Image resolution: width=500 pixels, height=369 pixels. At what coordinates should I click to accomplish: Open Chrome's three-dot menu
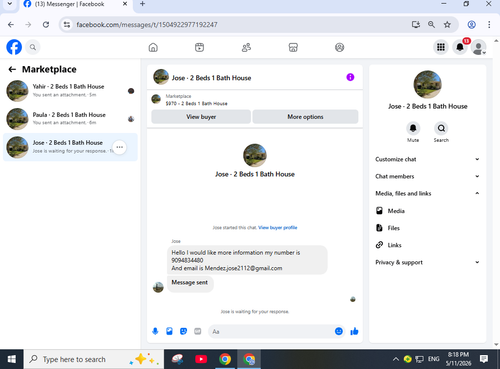click(489, 25)
